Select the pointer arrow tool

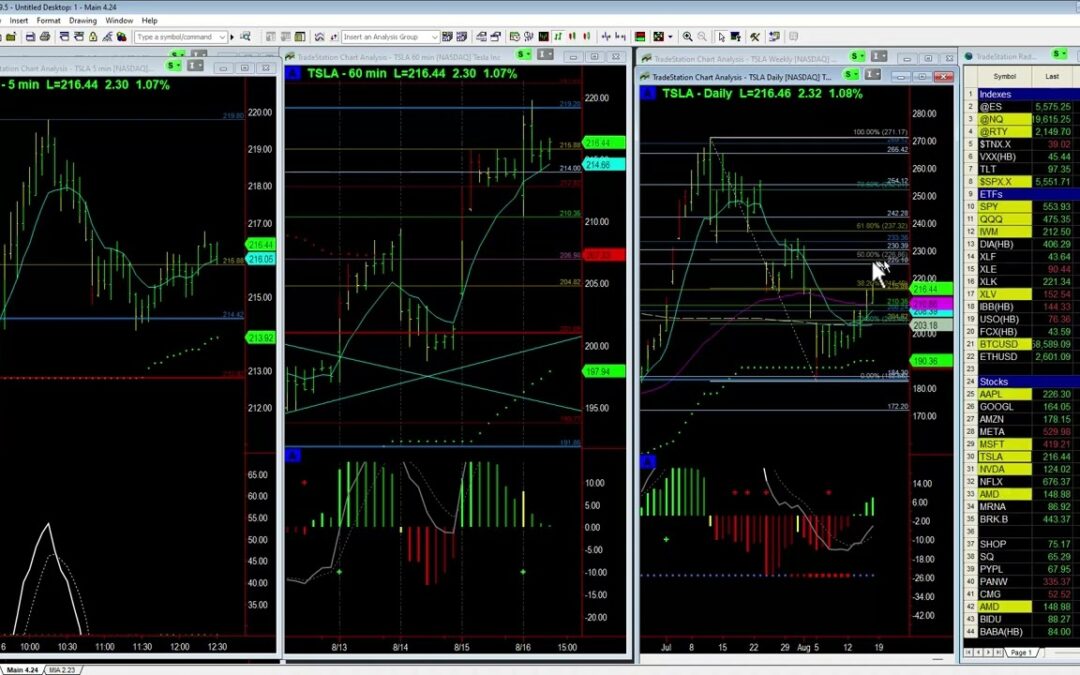(721, 37)
